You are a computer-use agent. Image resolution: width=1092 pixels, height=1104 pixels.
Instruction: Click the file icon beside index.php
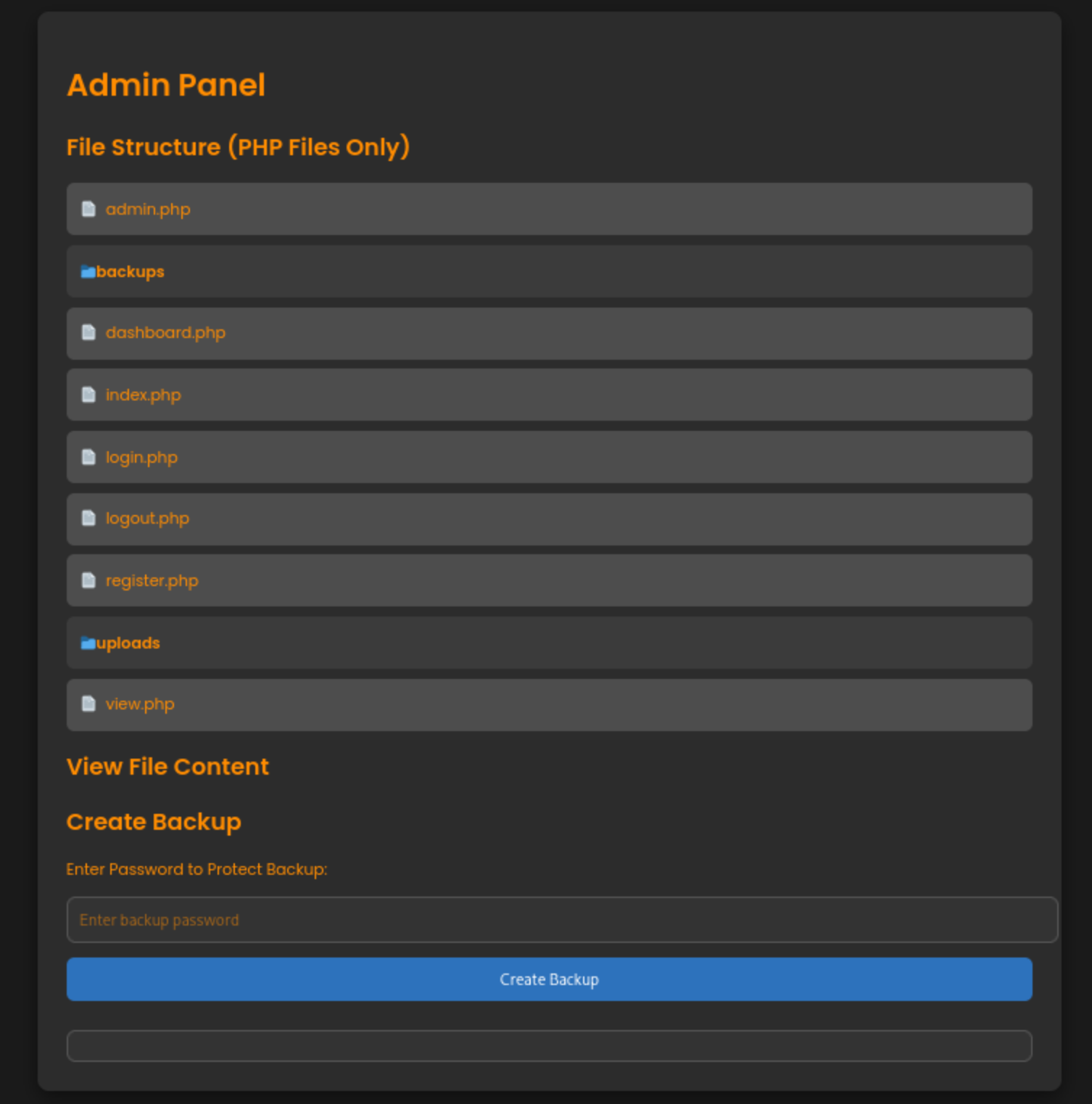88,395
